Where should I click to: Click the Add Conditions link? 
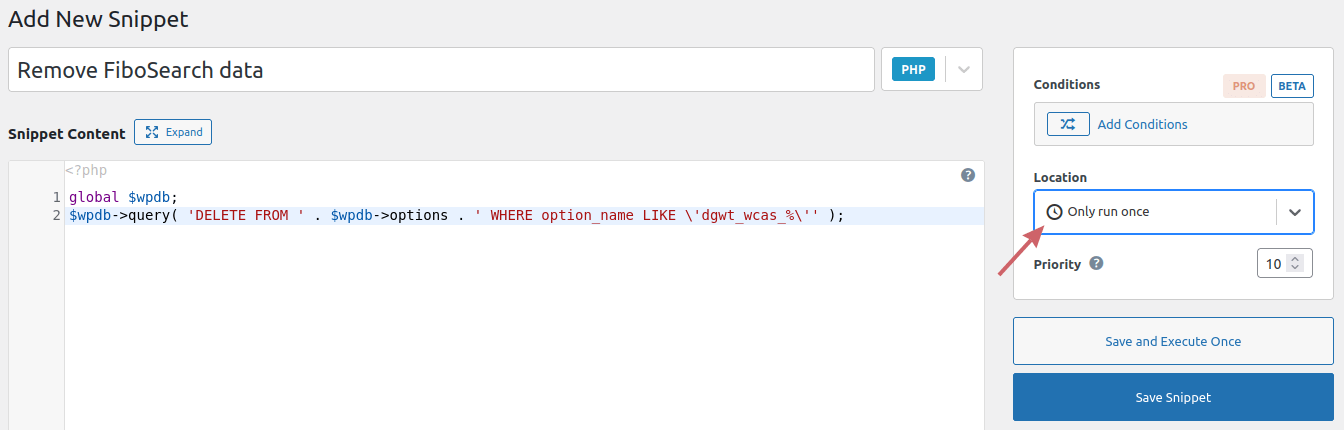tap(1143, 125)
